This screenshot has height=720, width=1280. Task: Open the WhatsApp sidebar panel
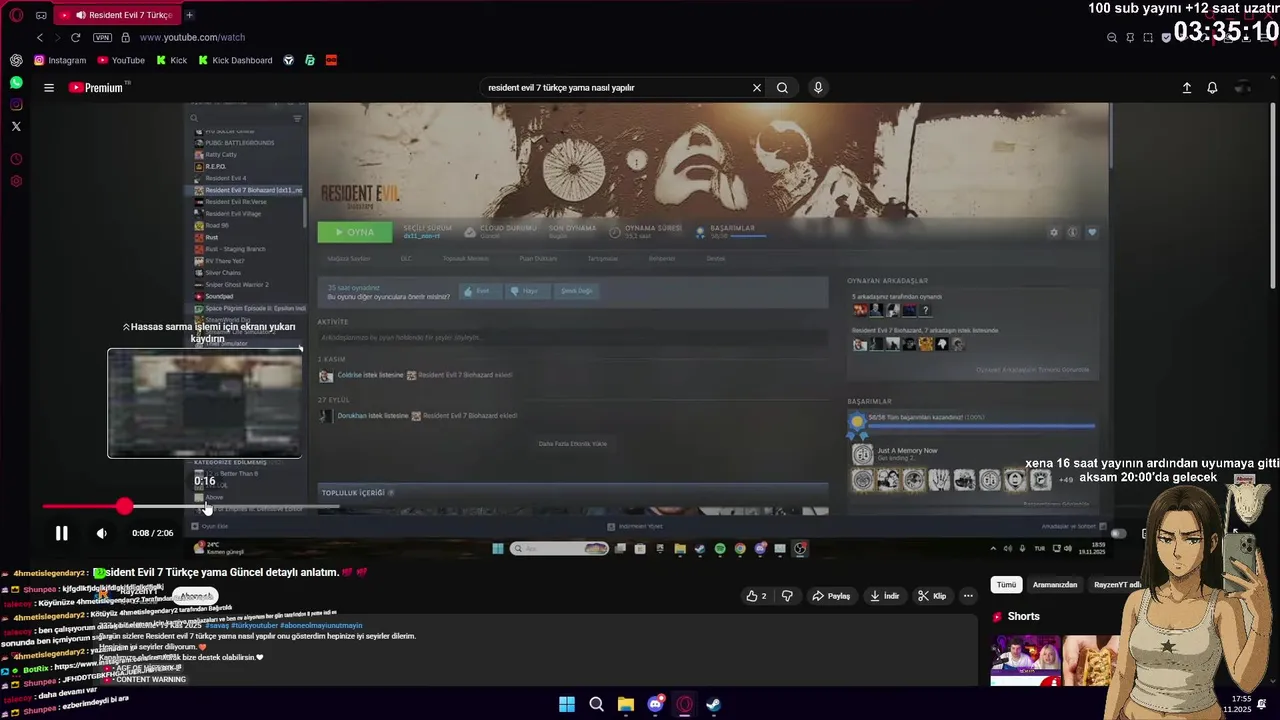click(x=16, y=82)
